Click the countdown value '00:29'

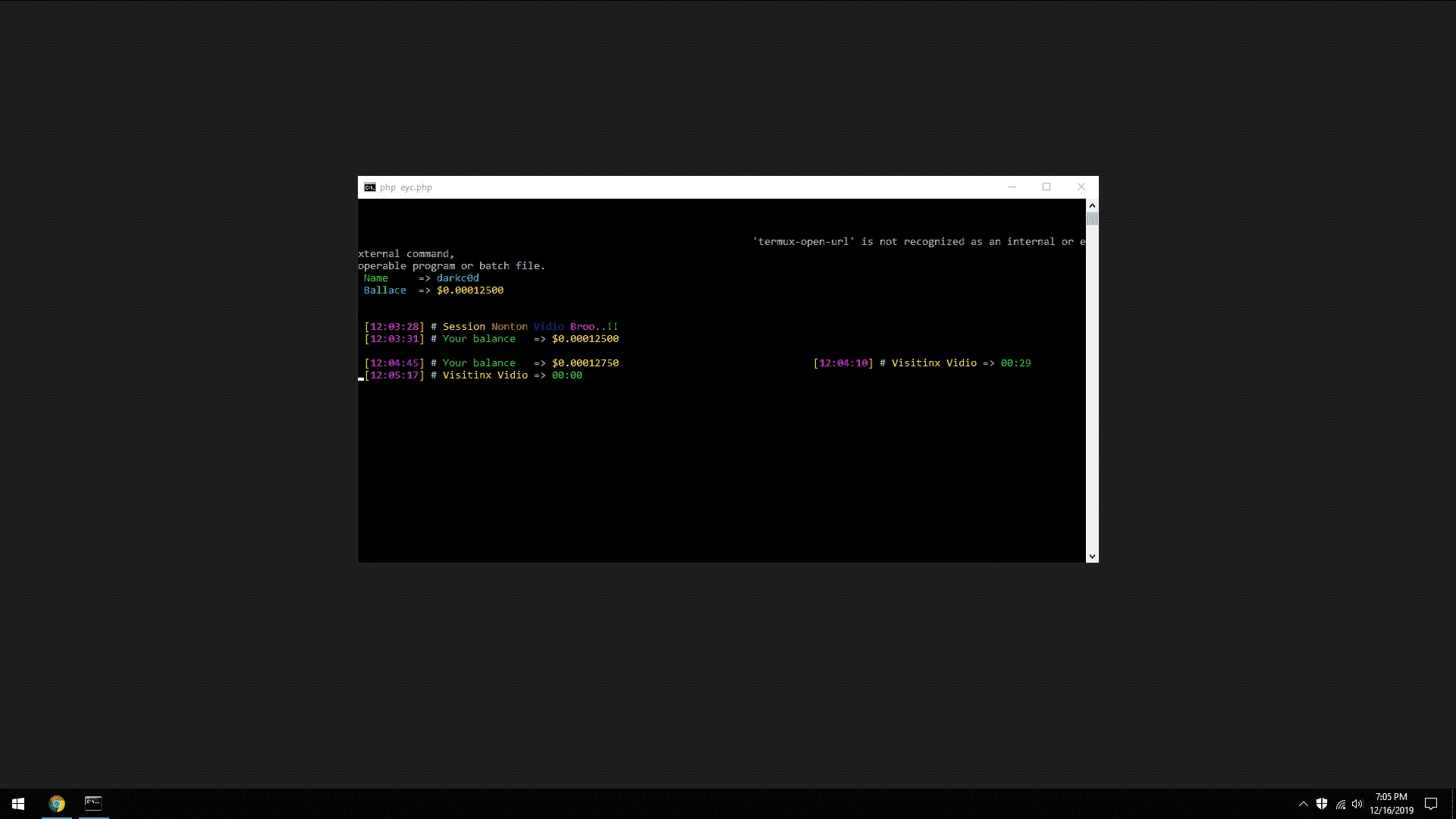pyautogui.click(x=1016, y=363)
